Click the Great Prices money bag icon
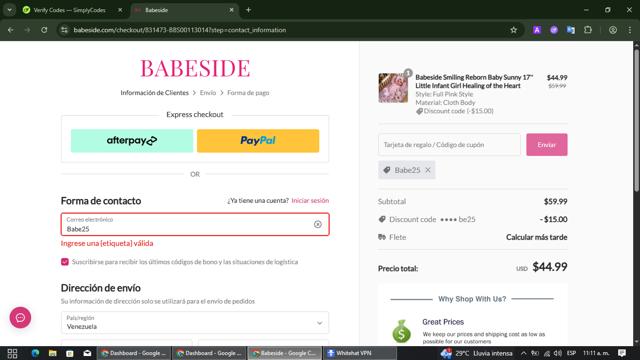The height and width of the screenshot is (360, 640). coord(401,331)
